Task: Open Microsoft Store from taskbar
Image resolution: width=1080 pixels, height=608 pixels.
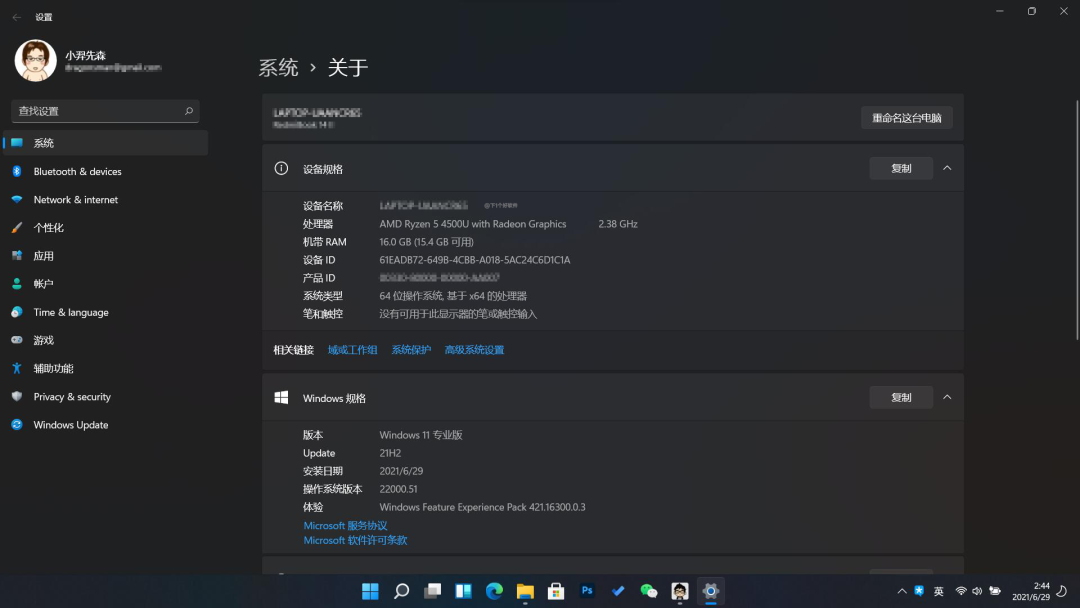Action: click(x=556, y=591)
